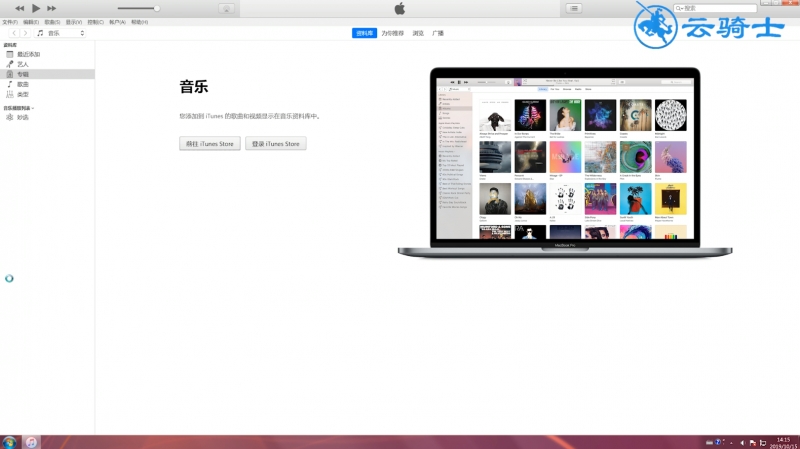Click the 专辑 album icon in sidebar
Screen dimensions: 800x449
(9, 74)
